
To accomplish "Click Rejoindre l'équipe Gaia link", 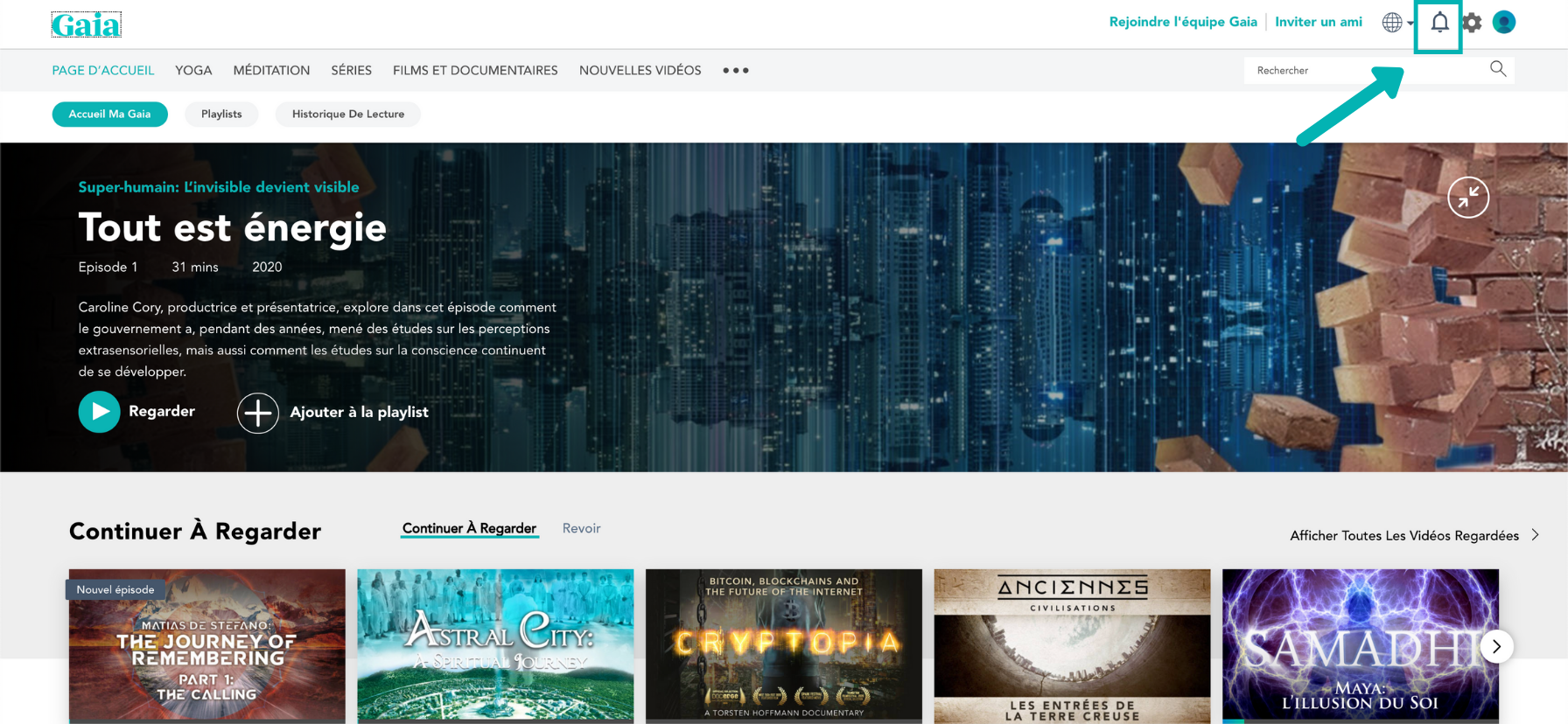I will coord(1183,22).
